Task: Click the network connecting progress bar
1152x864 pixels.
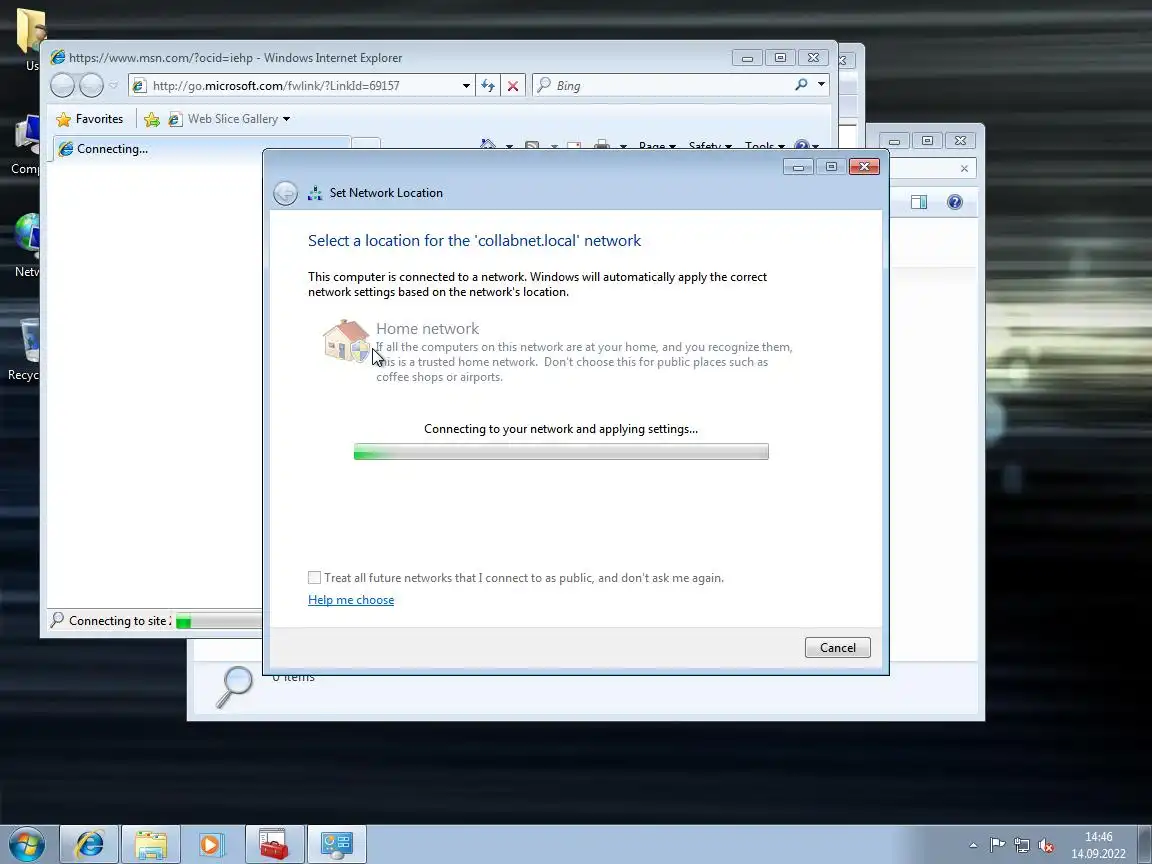Action: coord(561,452)
